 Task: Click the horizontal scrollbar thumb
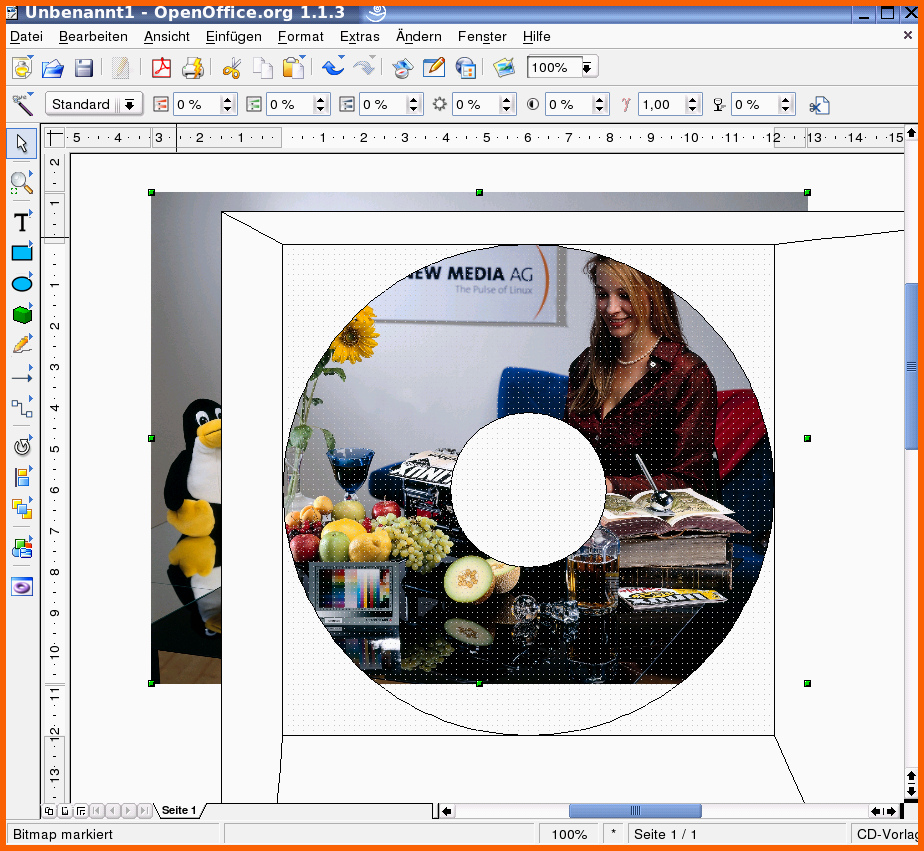point(635,811)
